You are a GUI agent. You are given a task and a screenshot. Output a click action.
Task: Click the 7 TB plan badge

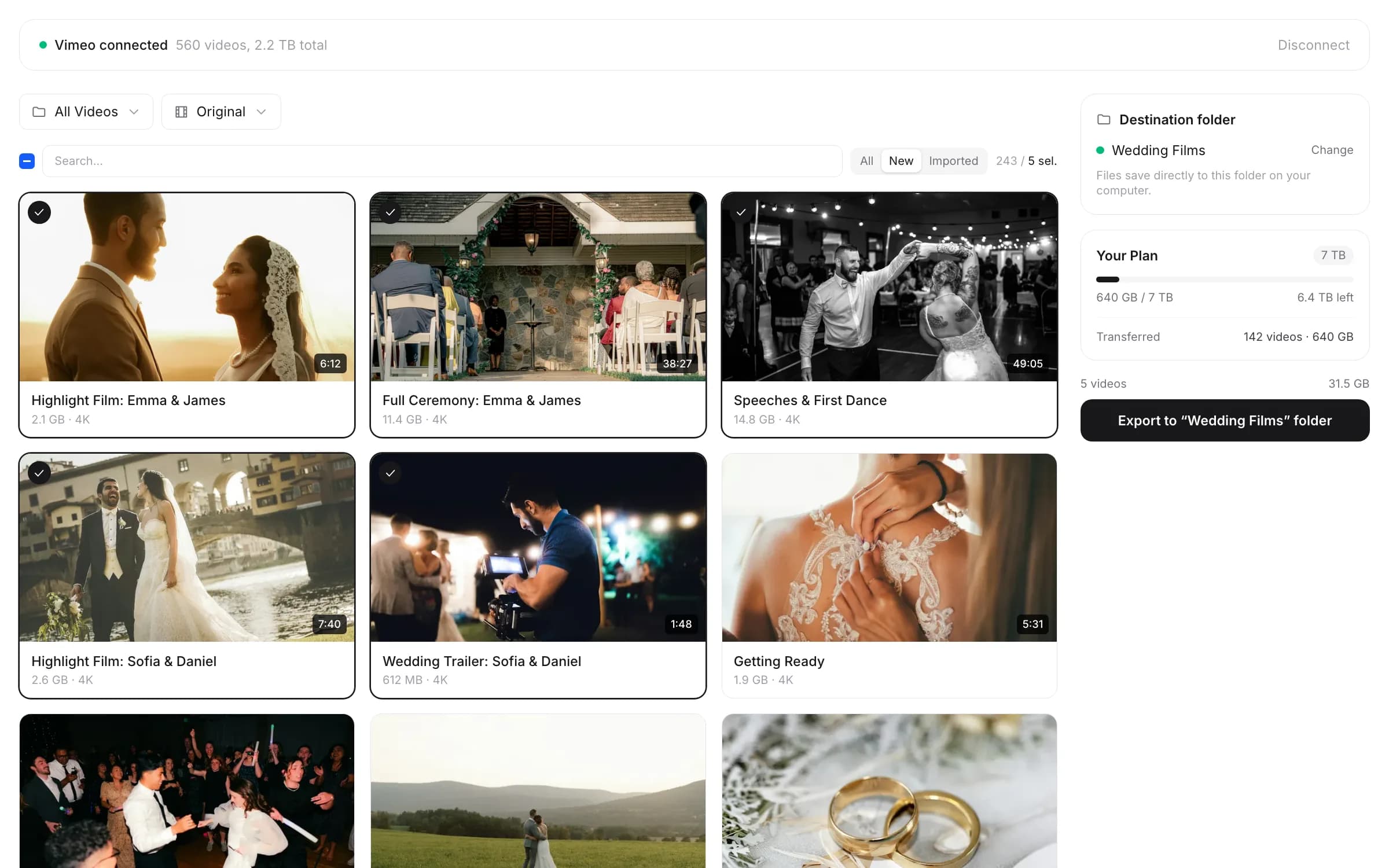pos(1333,255)
